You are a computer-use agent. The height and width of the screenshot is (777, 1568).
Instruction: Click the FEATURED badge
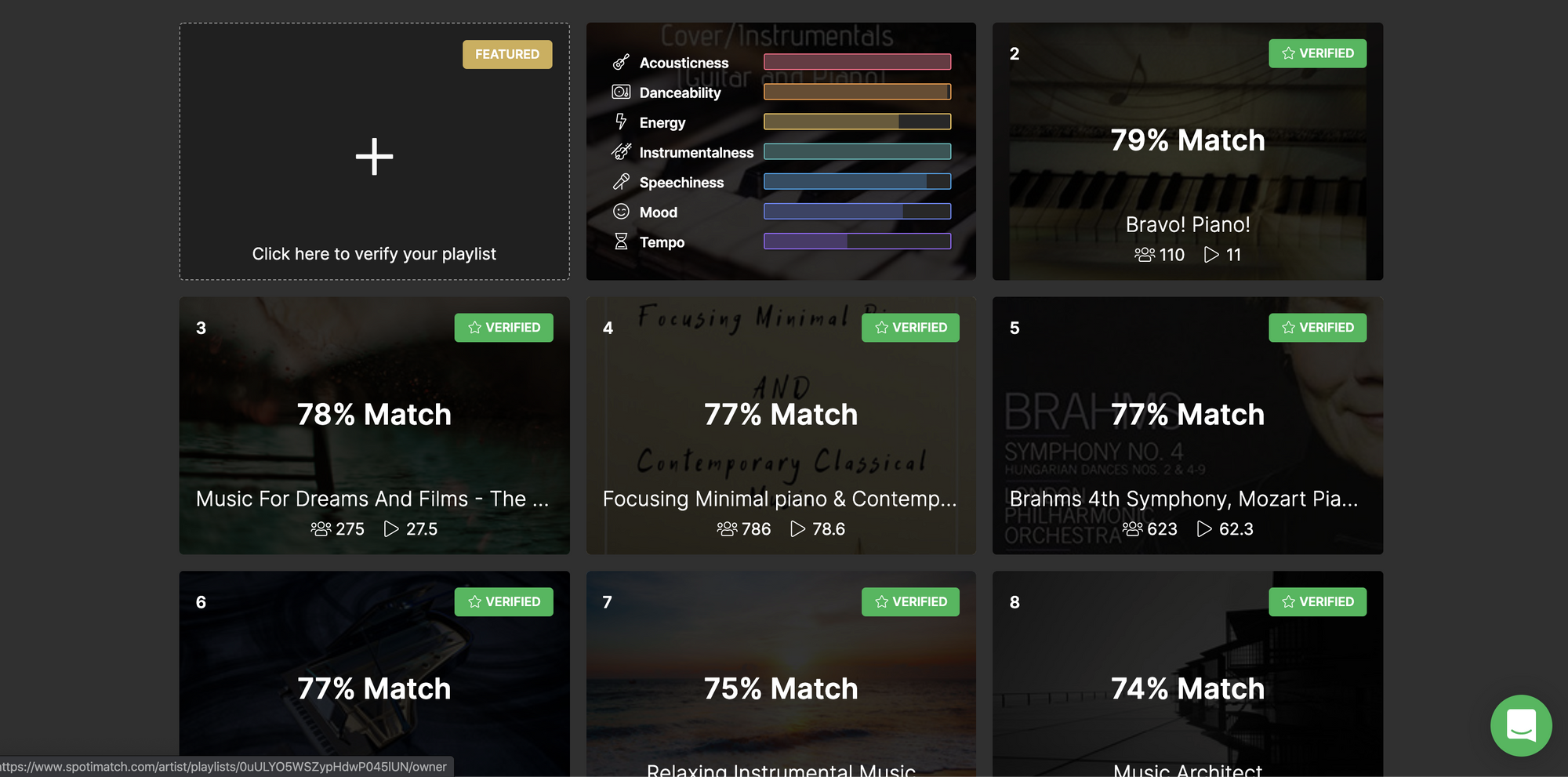(x=507, y=54)
